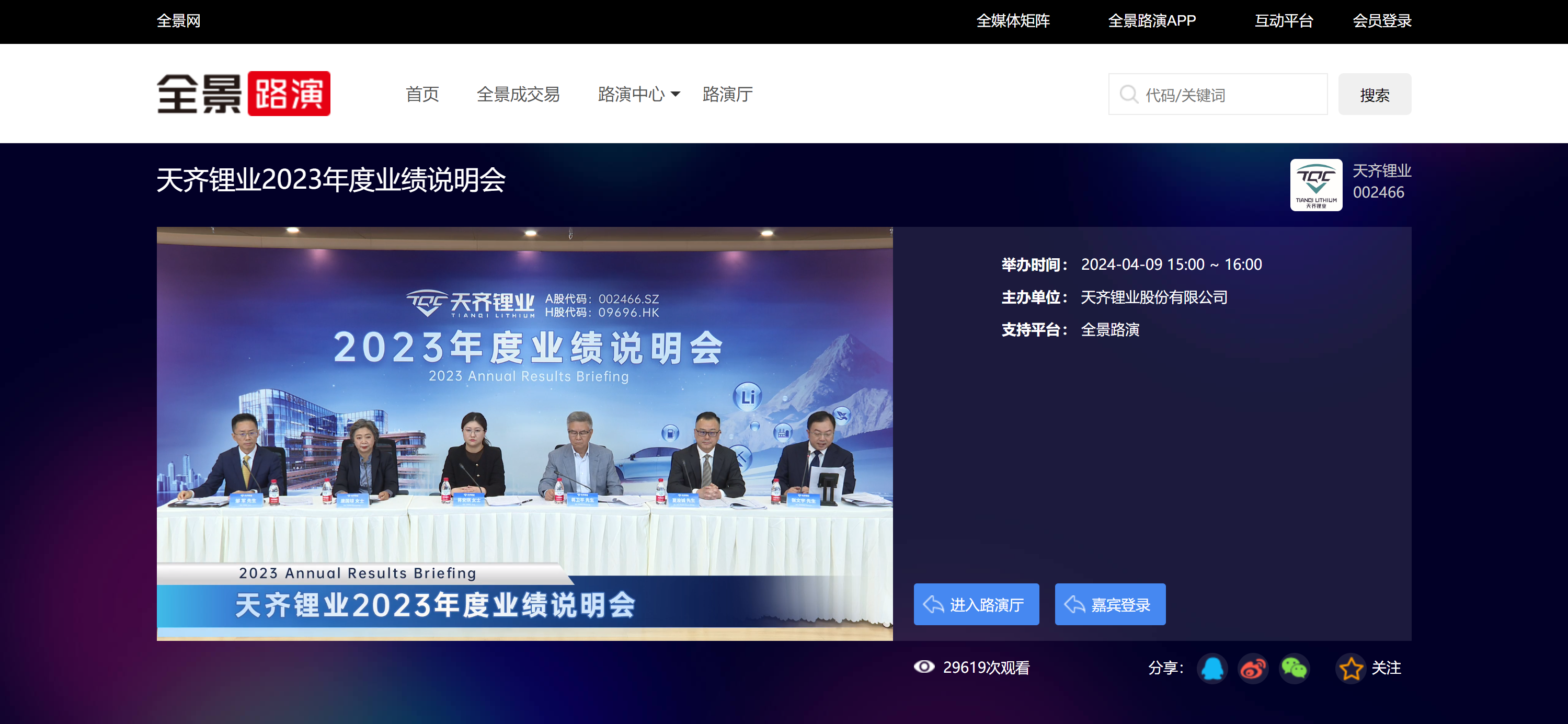Open the 路演厅 navigation item

727,94
